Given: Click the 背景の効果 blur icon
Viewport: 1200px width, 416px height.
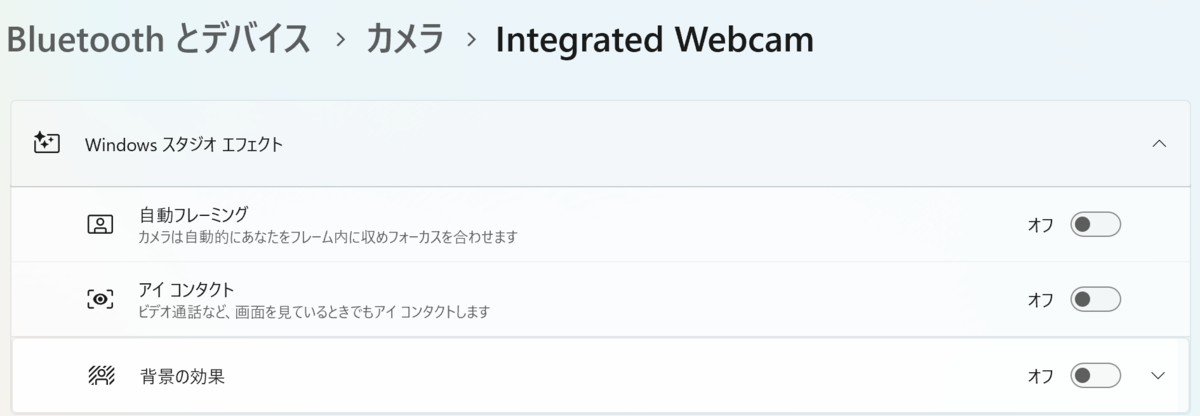Looking at the screenshot, I should tap(101, 376).
